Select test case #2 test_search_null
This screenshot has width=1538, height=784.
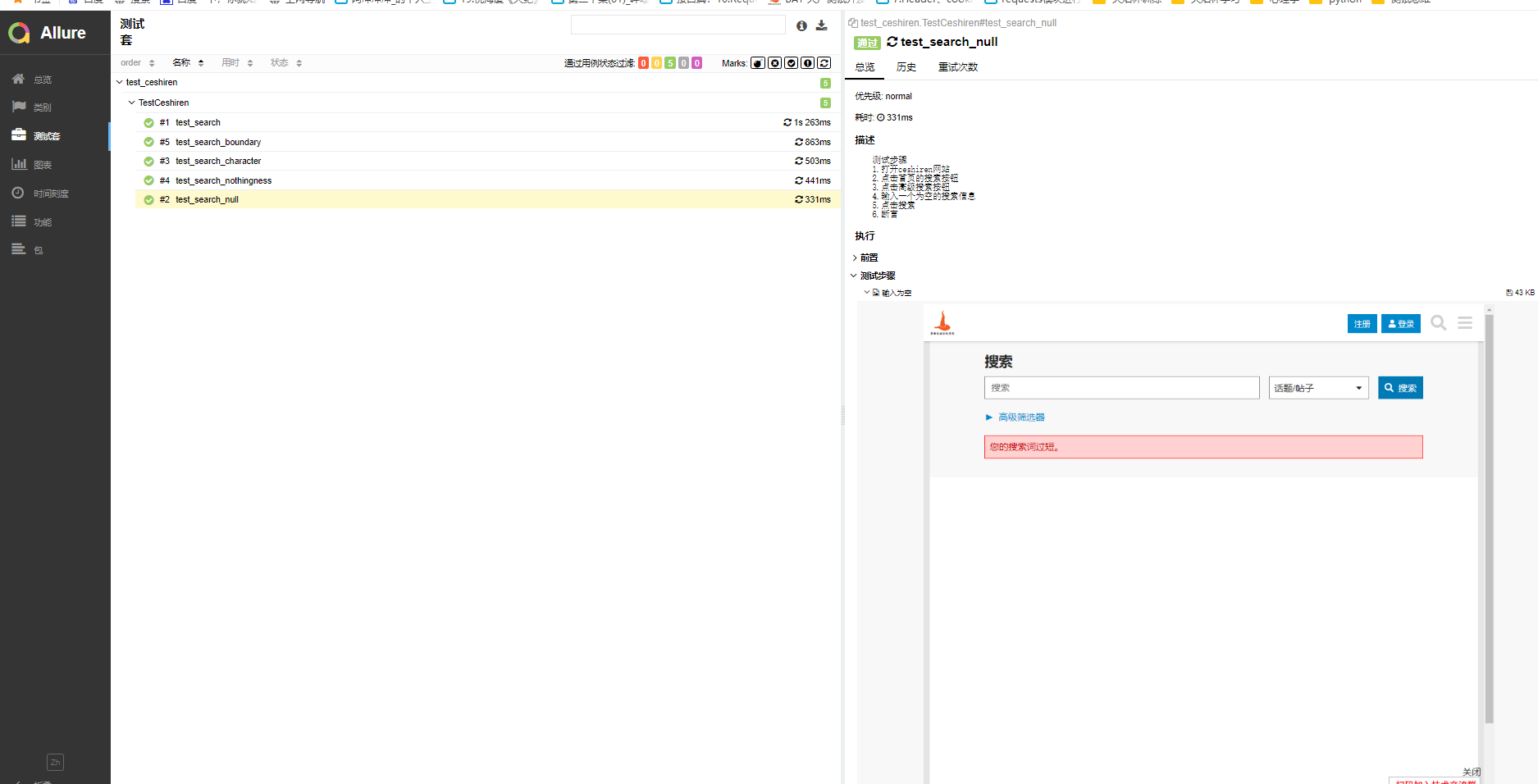(487, 199)
